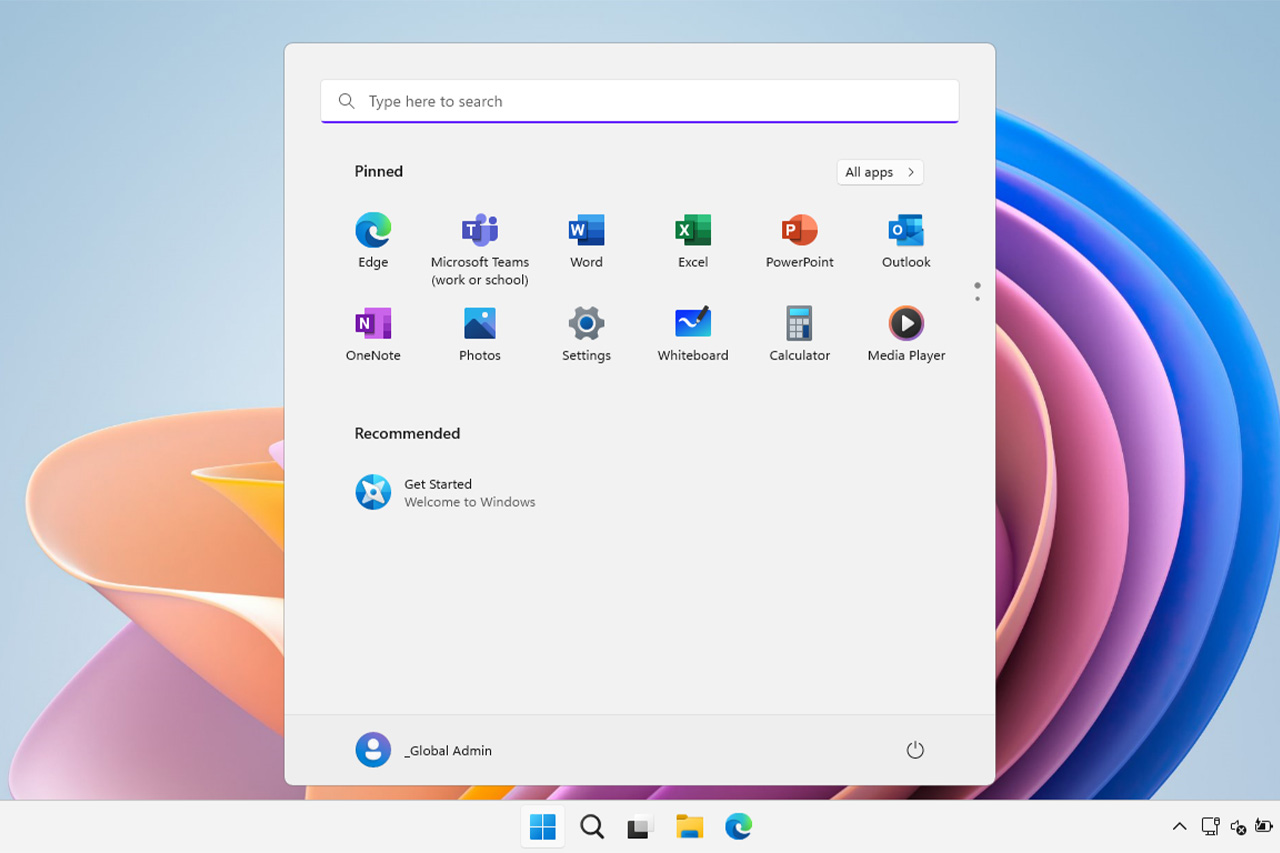1280x853 pixels.
Task: Click the Type here to search field
Action: click(x=640, y=101)
